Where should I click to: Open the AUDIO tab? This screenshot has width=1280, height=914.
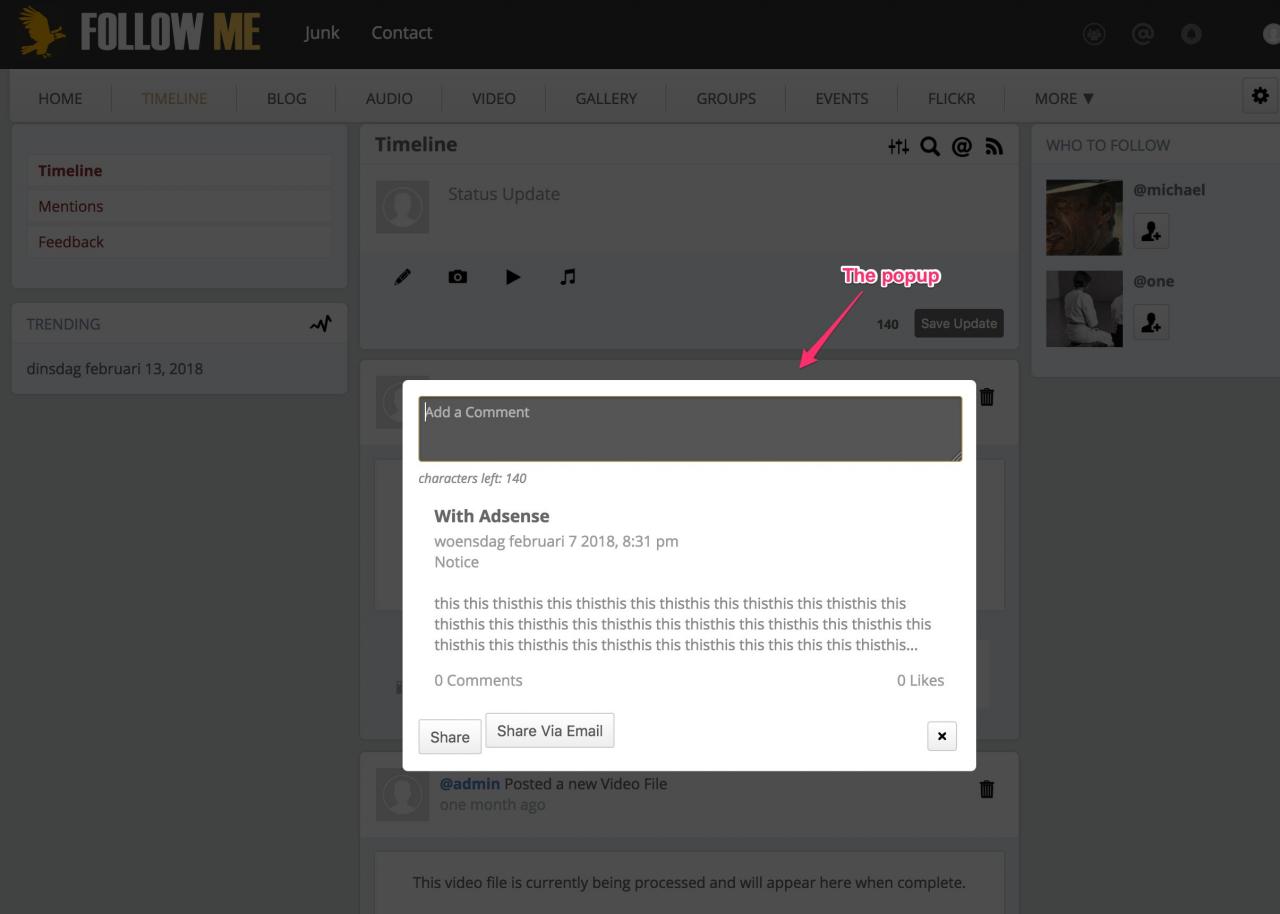point(389,98)
